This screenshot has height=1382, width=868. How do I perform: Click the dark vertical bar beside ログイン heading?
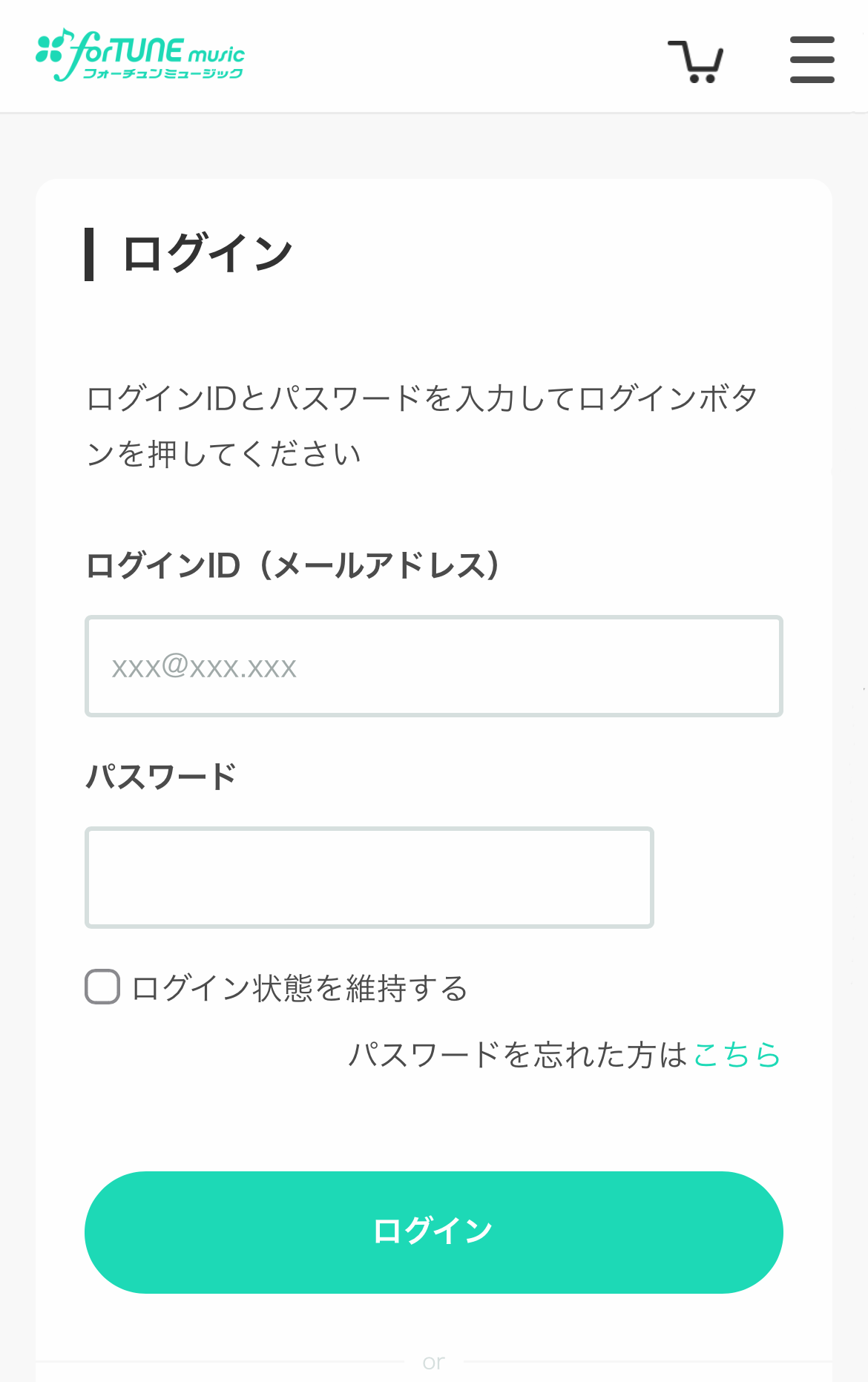coord(89,254)
